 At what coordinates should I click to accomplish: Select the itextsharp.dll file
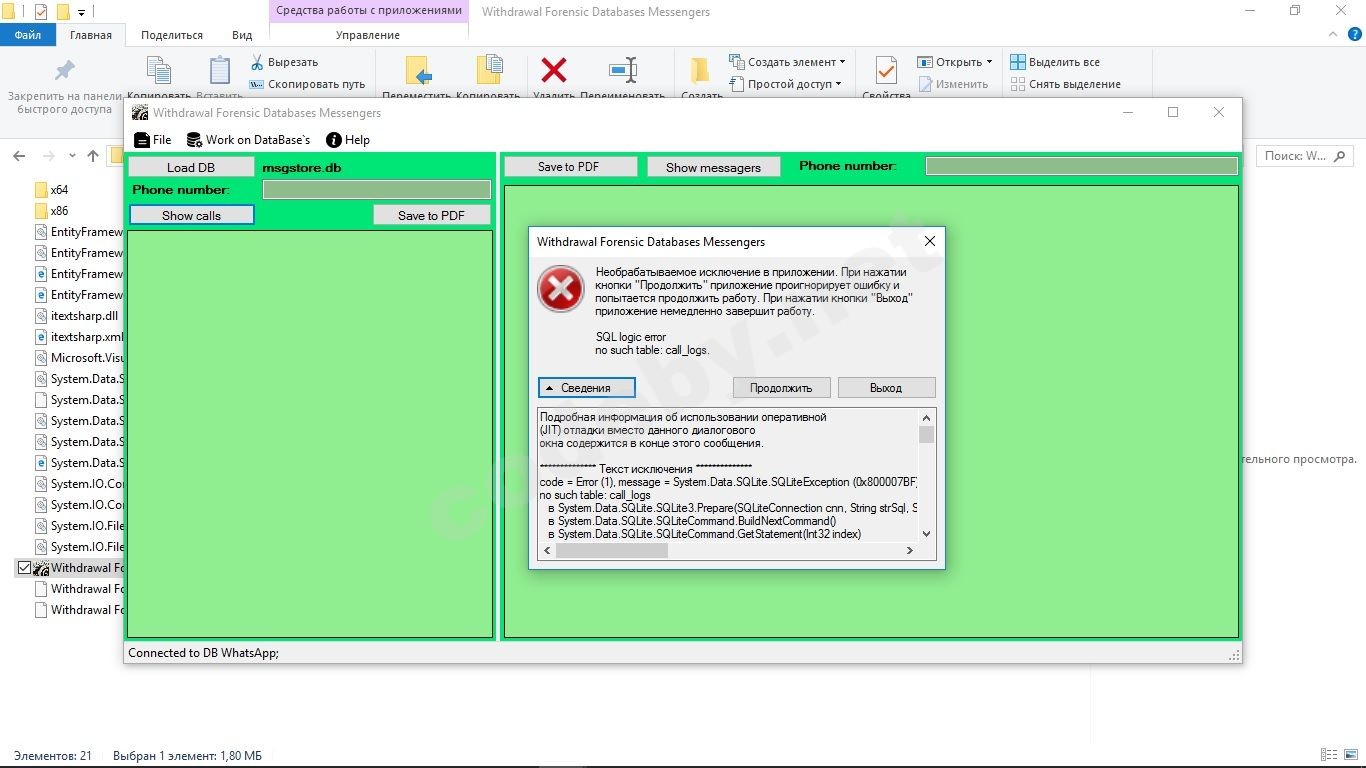(78, 316)
